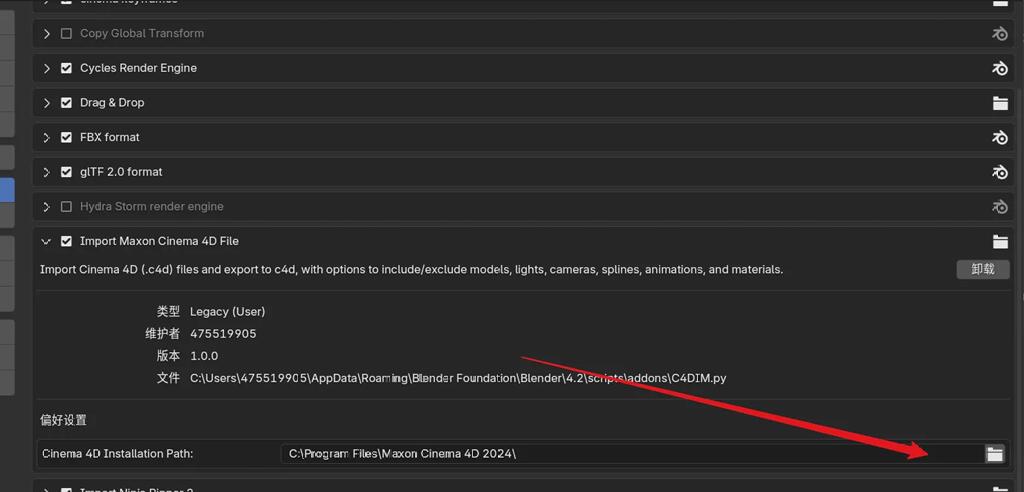This screenshot has width=1024, height=492.
Task: Uncheck the Drag & Drop add-on
Action: coord(66,103)
